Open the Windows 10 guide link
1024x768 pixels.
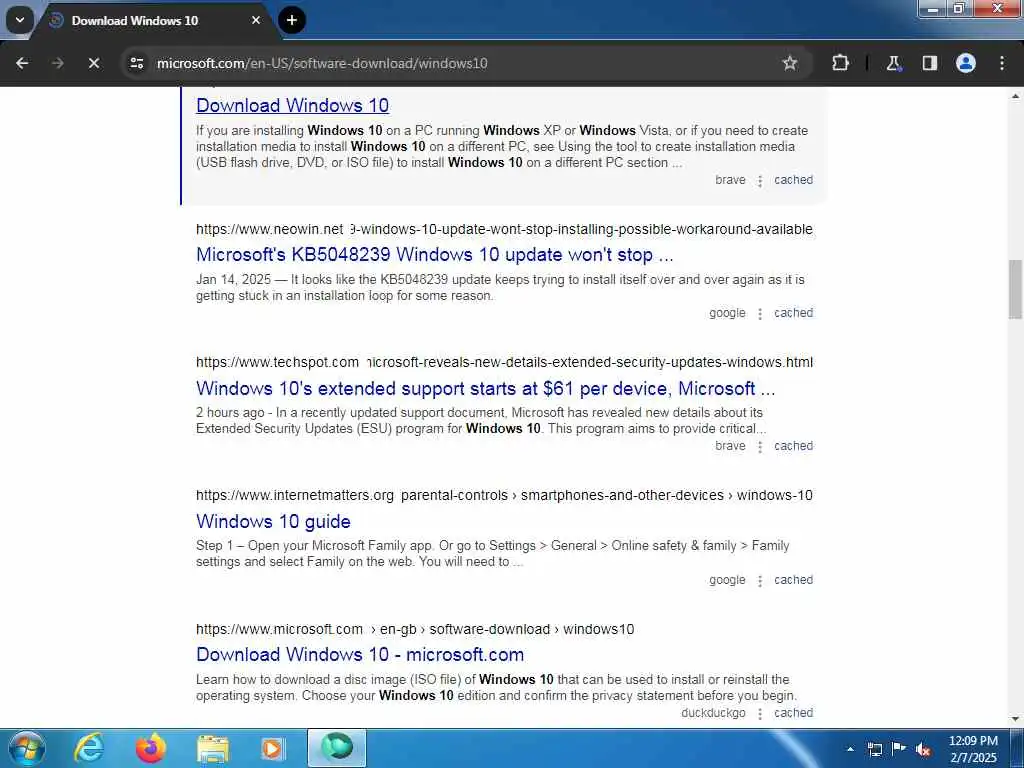point(273,521)
